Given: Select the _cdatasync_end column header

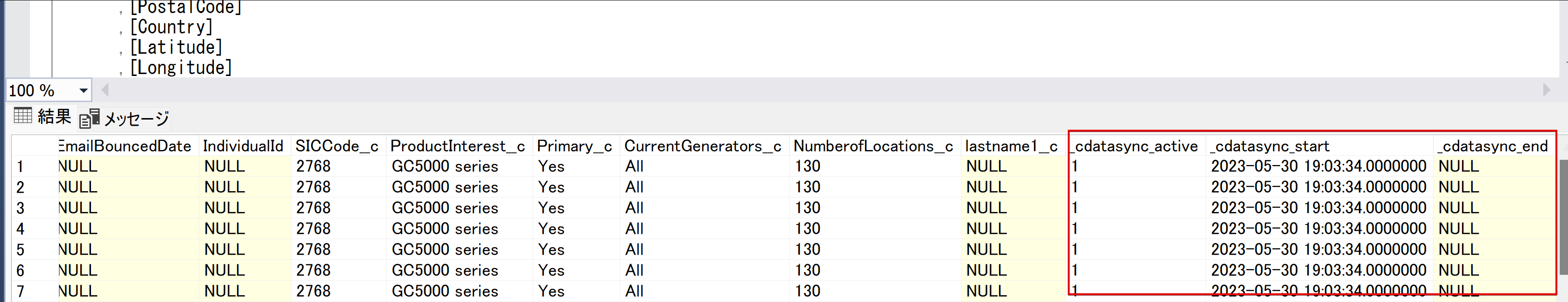Looking at the screenshot, I should pyautogui.click(x=1492, y=146).
